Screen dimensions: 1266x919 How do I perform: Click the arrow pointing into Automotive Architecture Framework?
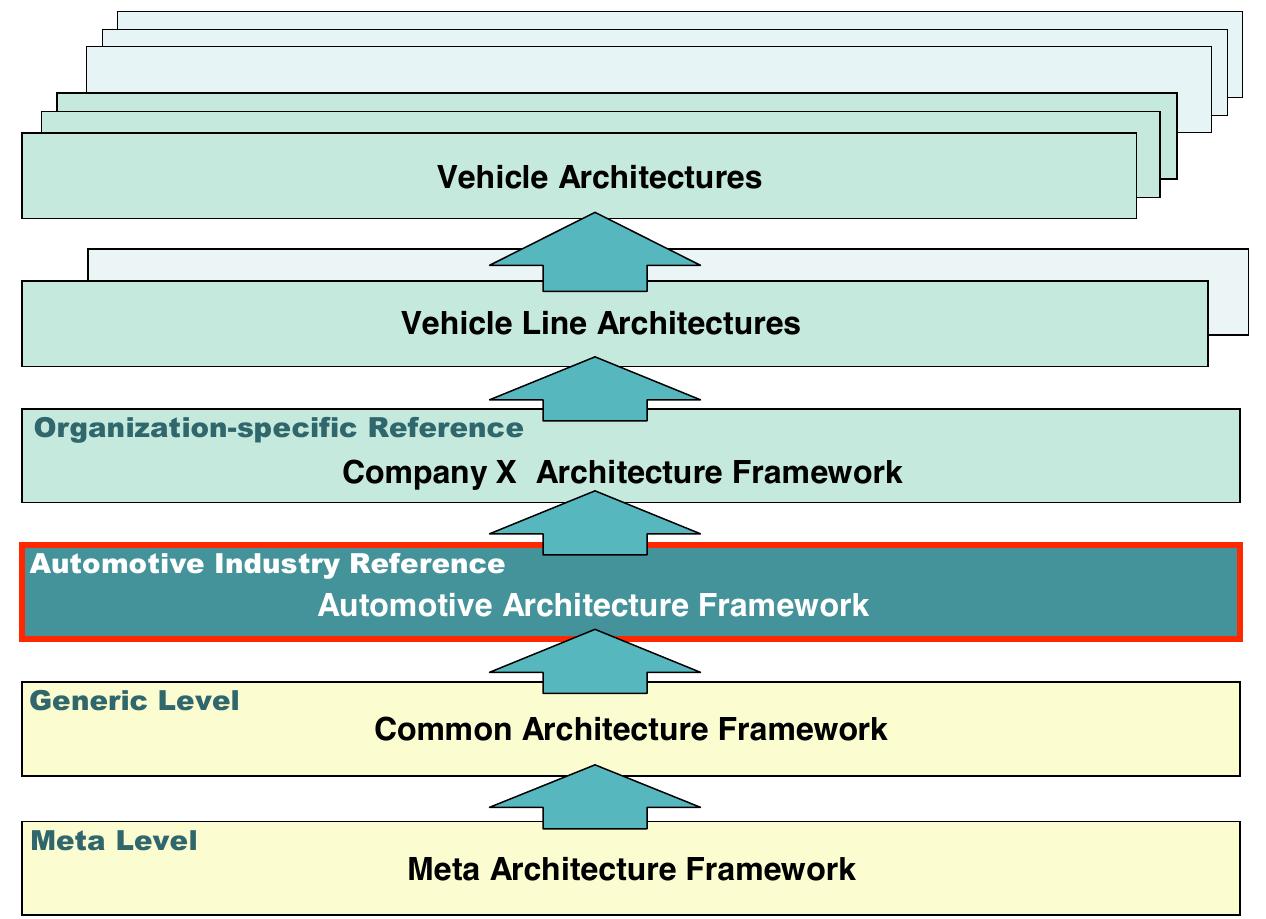pyautogui.click(x=595, y=661)
